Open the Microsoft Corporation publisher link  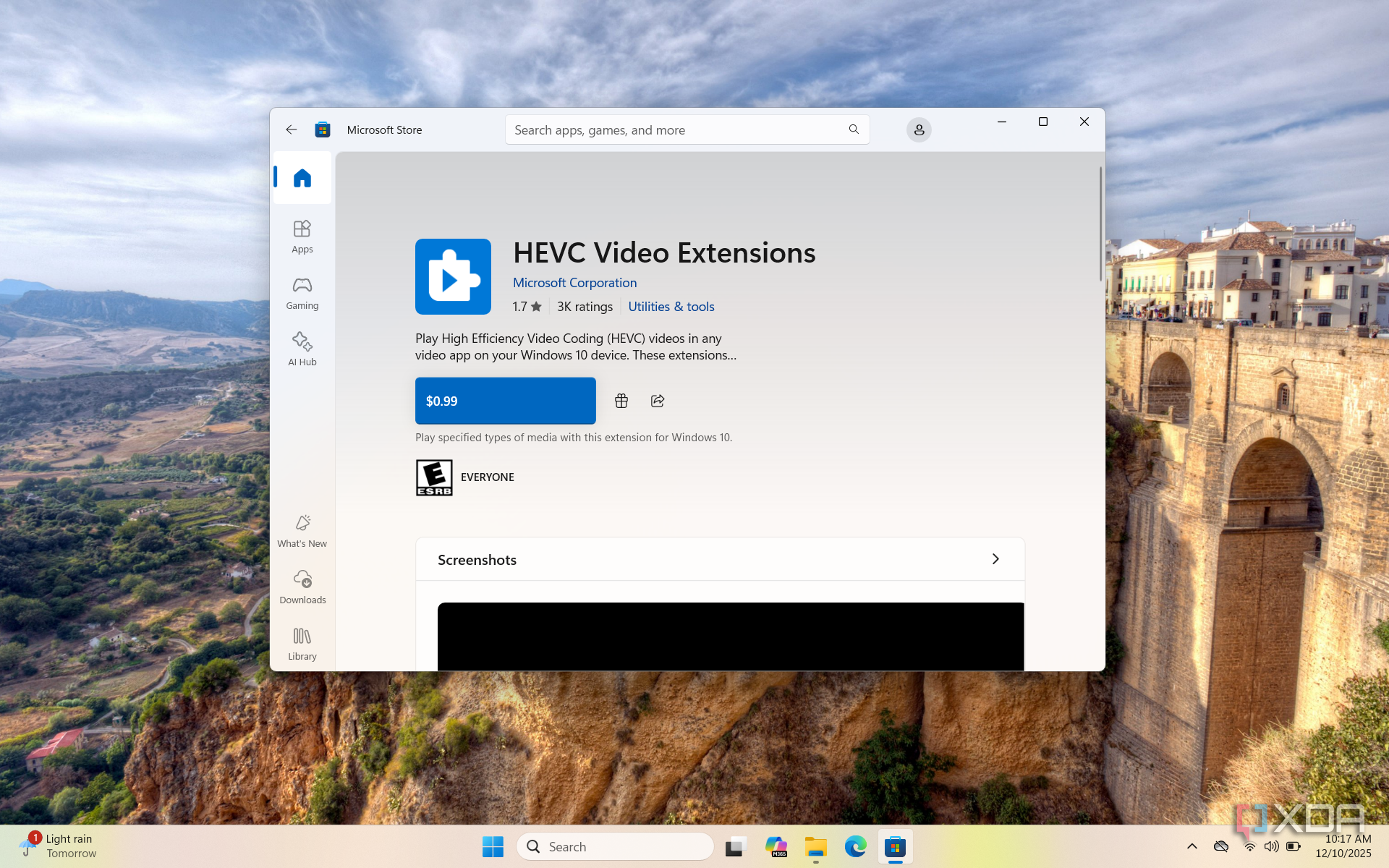coord(575,283)
